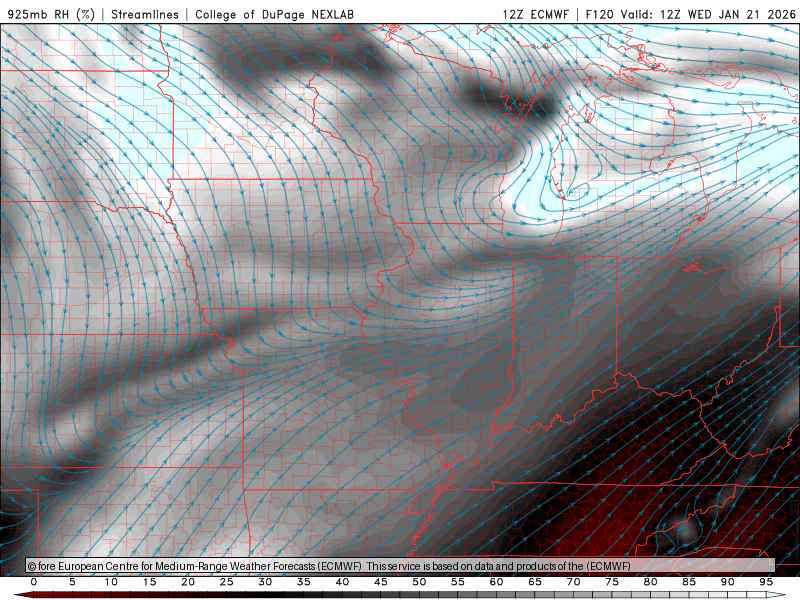This screenshot has width=800, height=600.
Task: Click the "College of DuPage NEXLAB" text
Action: click(274, 14)
